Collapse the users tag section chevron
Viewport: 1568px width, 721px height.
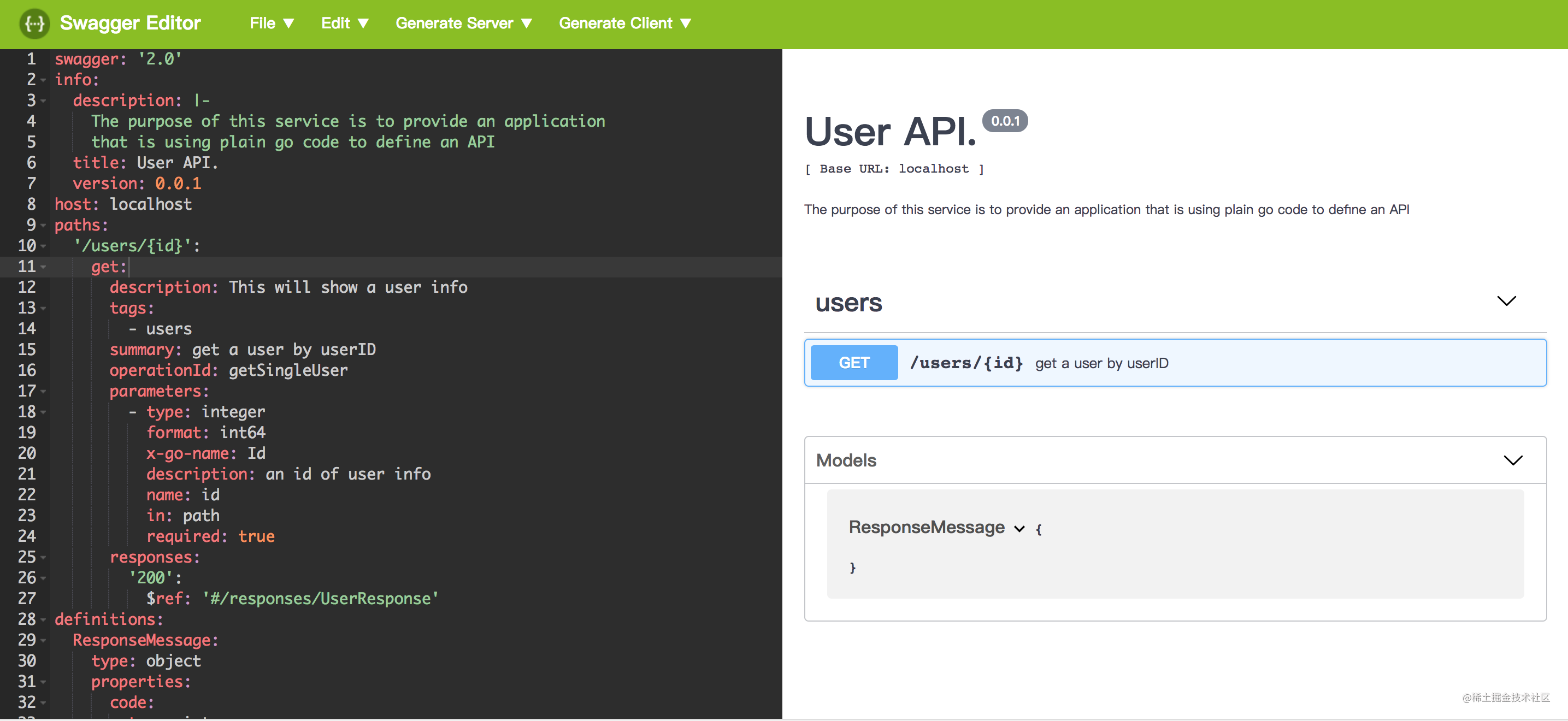pos(1506,301)
